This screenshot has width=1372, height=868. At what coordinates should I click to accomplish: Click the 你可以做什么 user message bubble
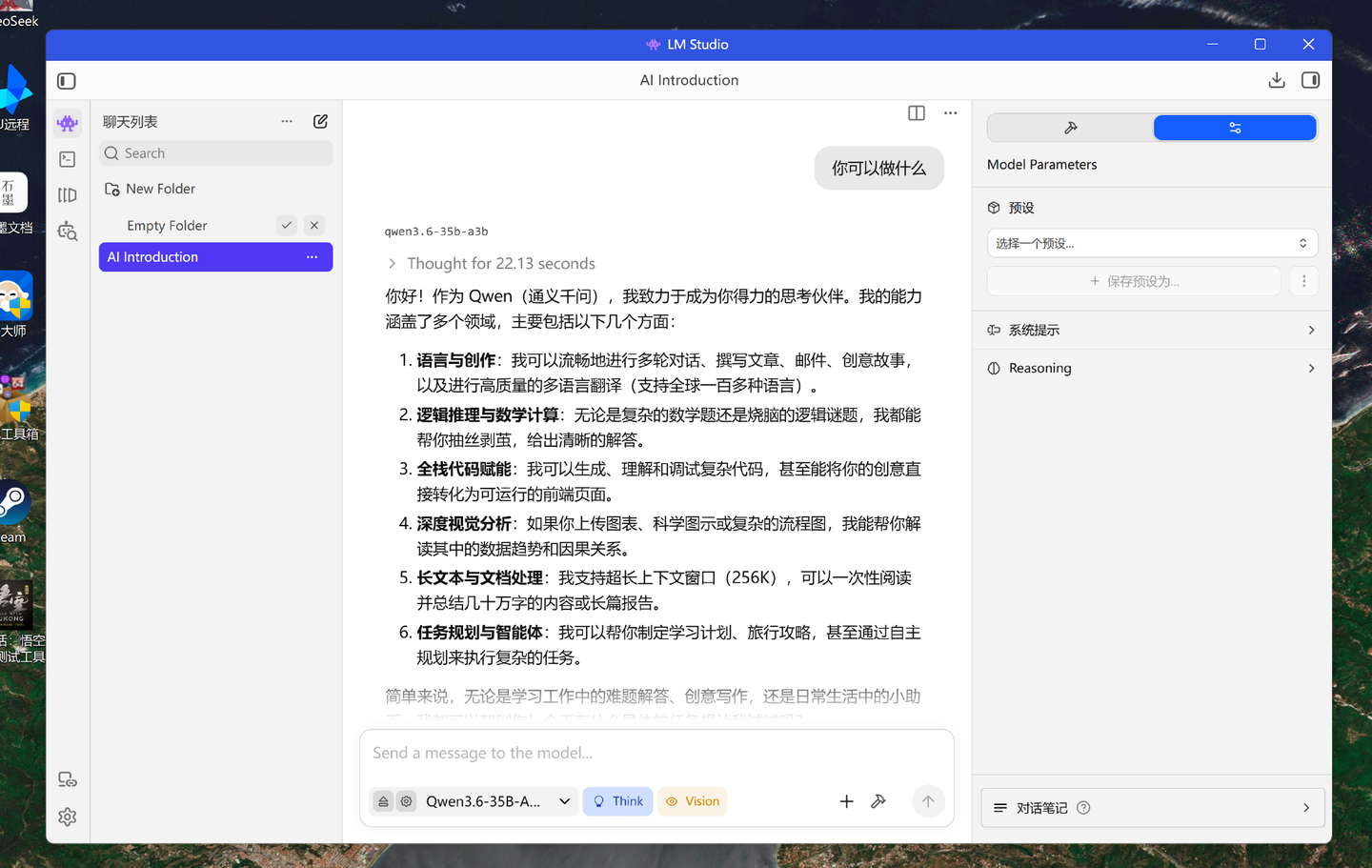tap(878, 168)
